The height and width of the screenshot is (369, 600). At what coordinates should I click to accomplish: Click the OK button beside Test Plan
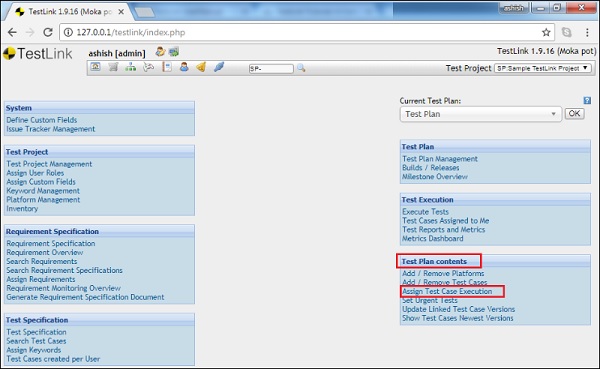574,114
